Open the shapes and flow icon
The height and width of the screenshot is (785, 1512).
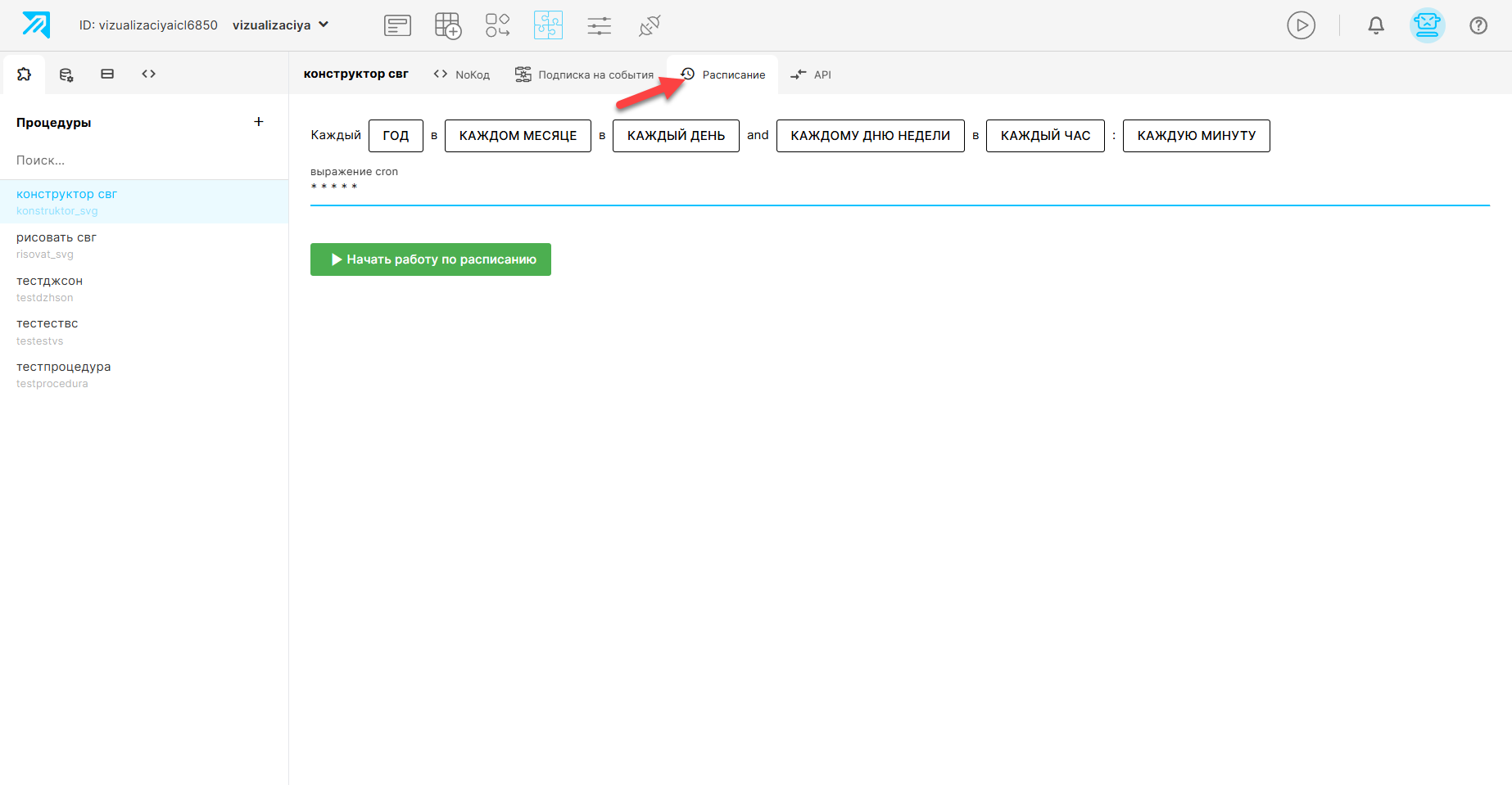(497, 25)
